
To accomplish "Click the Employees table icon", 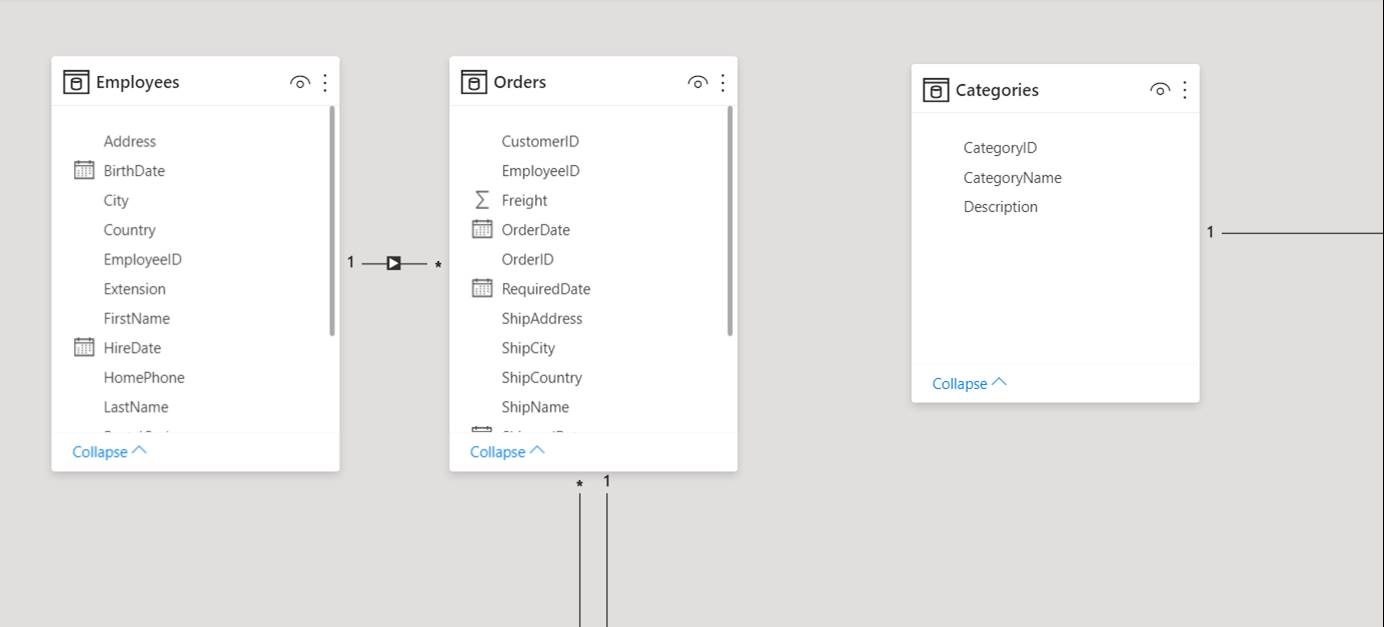I will [76, 82].
